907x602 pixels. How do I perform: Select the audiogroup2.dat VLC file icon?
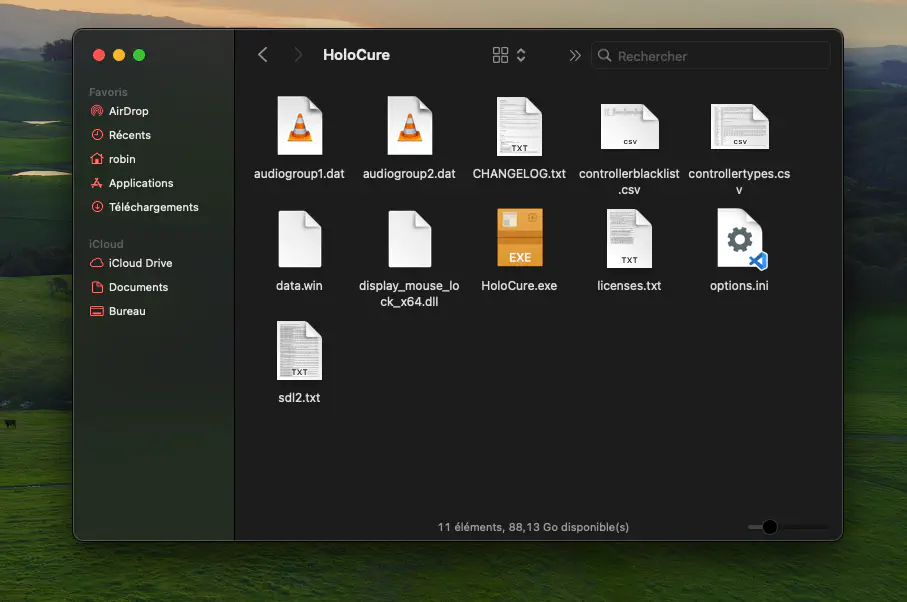409,127
